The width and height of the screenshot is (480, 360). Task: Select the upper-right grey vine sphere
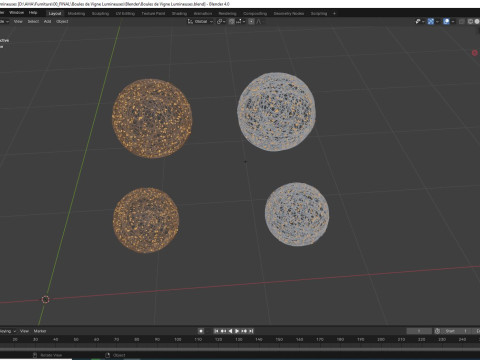pyautogui.click(x=276, y=112)
